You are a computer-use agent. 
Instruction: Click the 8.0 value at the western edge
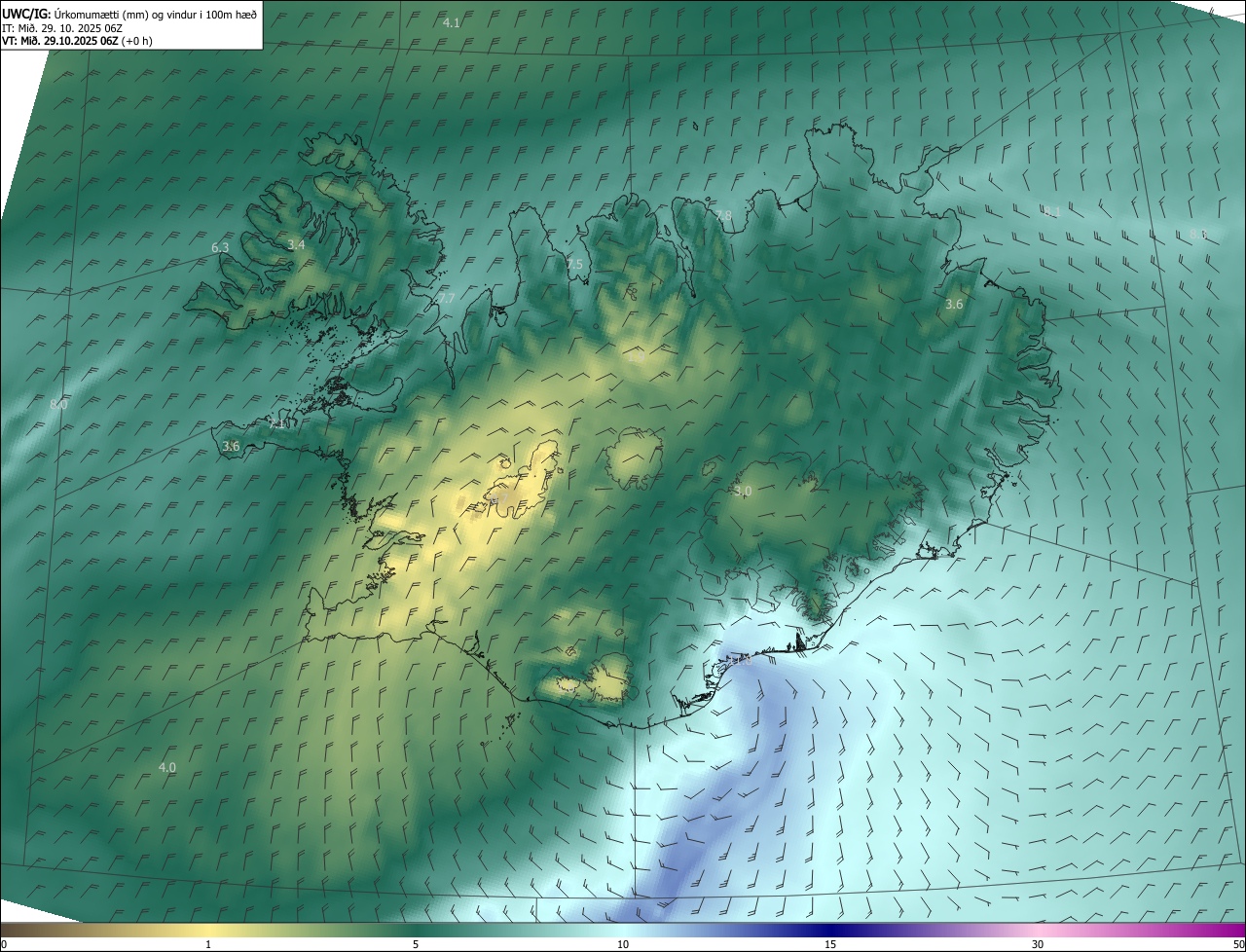point(58,404)
